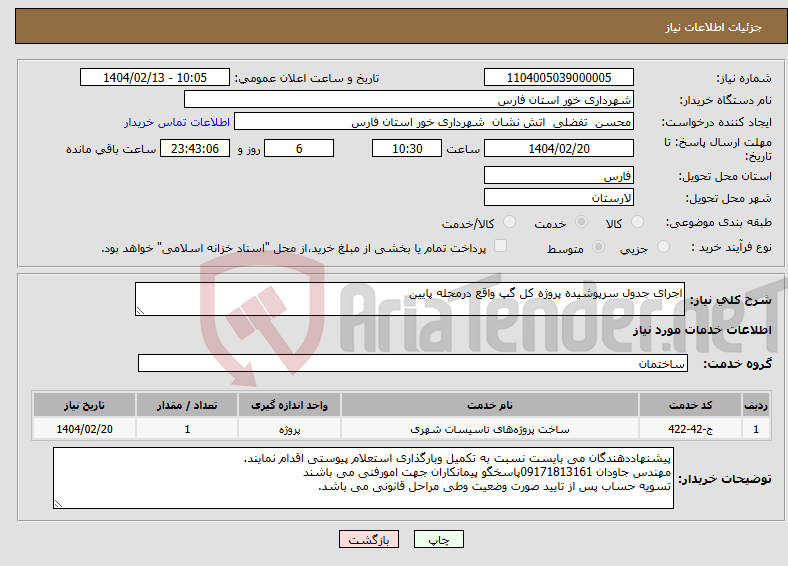This screenshot has height=566, width=788.
Task: Click the چاپ print button
Action: click(439, 539)
